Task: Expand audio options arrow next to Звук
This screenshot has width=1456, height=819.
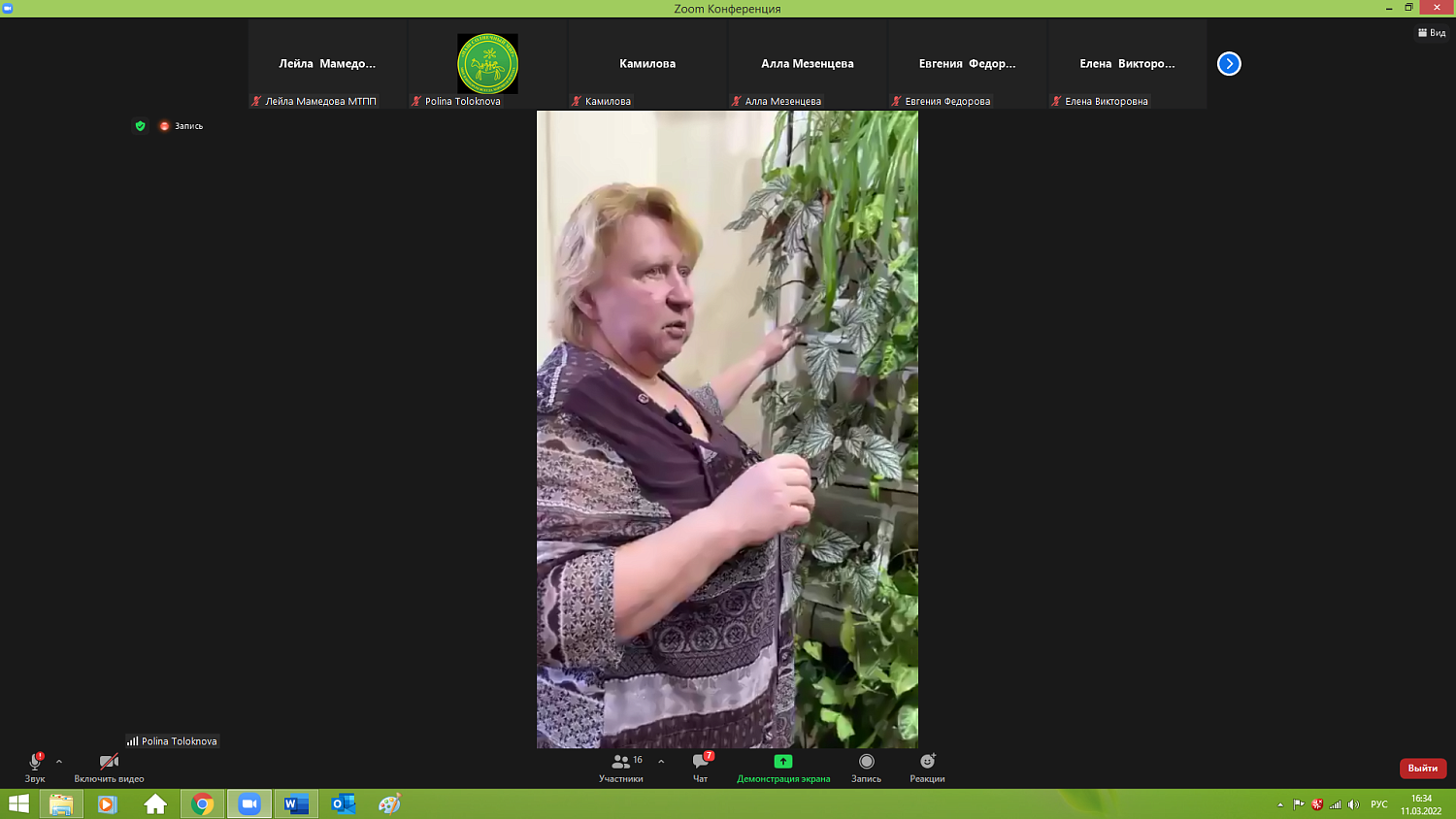Action: (x=59, y=762)
